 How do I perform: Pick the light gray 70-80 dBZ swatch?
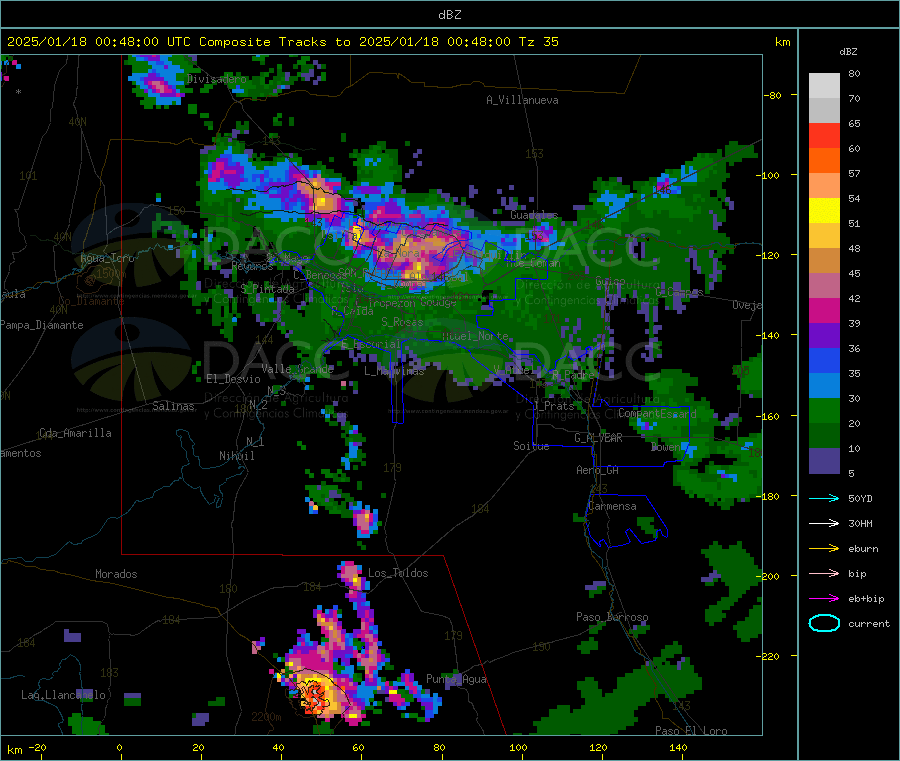[824, 86]
